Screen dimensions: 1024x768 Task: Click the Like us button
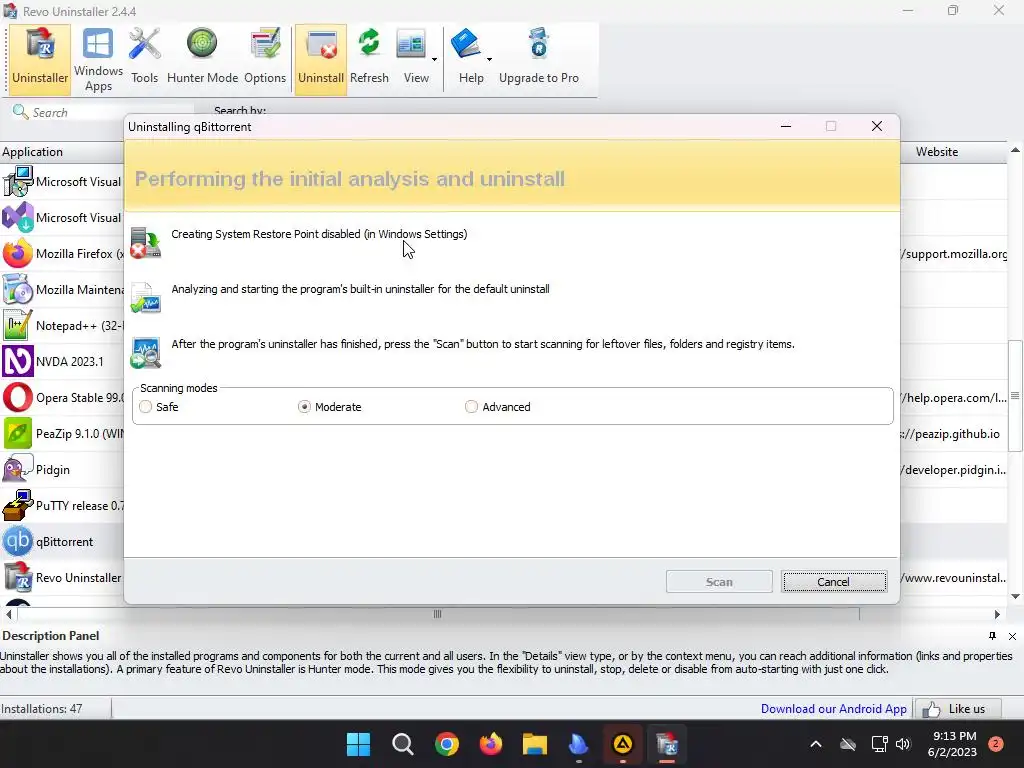(959, 709)
